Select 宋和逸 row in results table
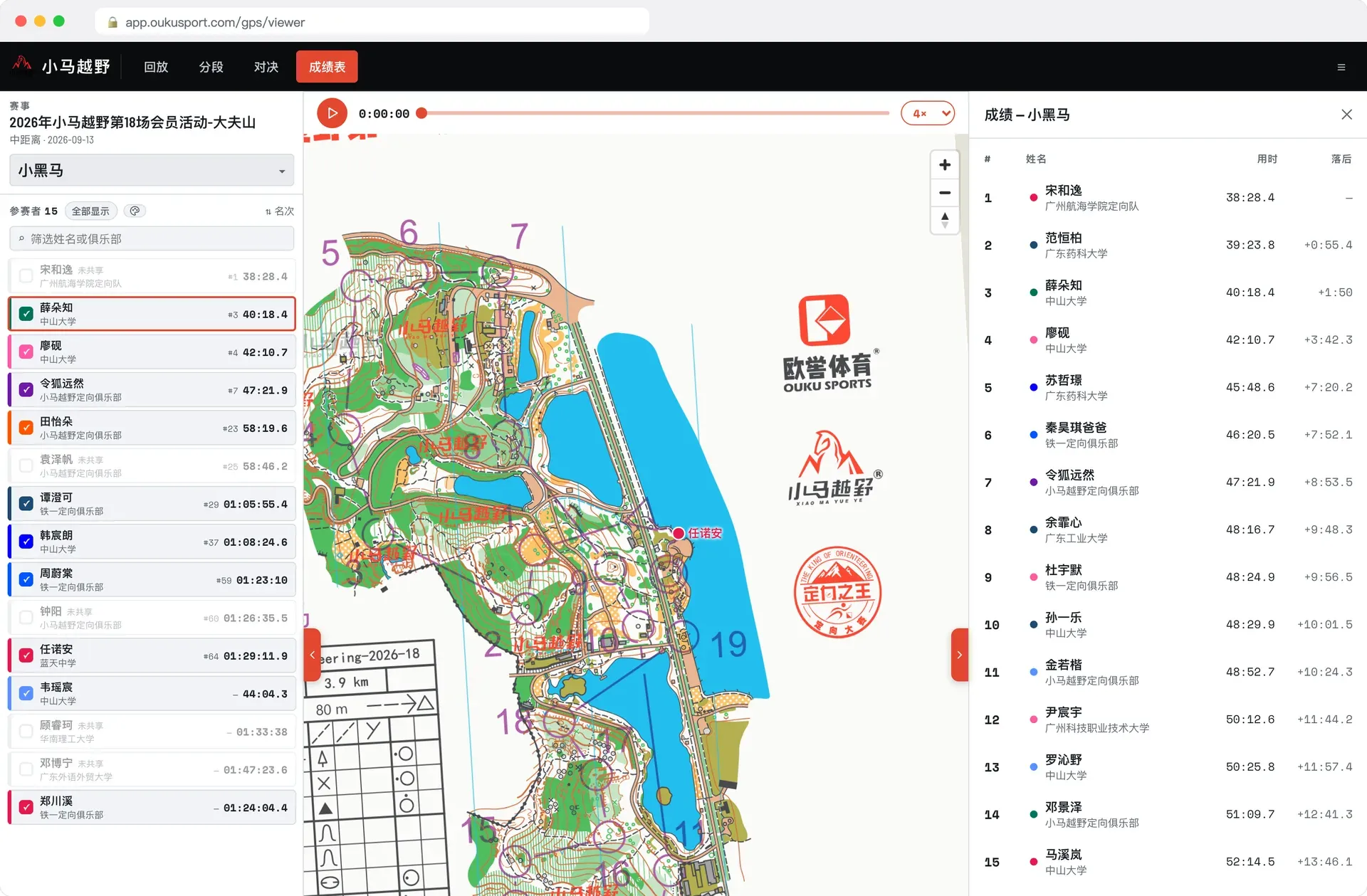 (x=1168, y=198)
